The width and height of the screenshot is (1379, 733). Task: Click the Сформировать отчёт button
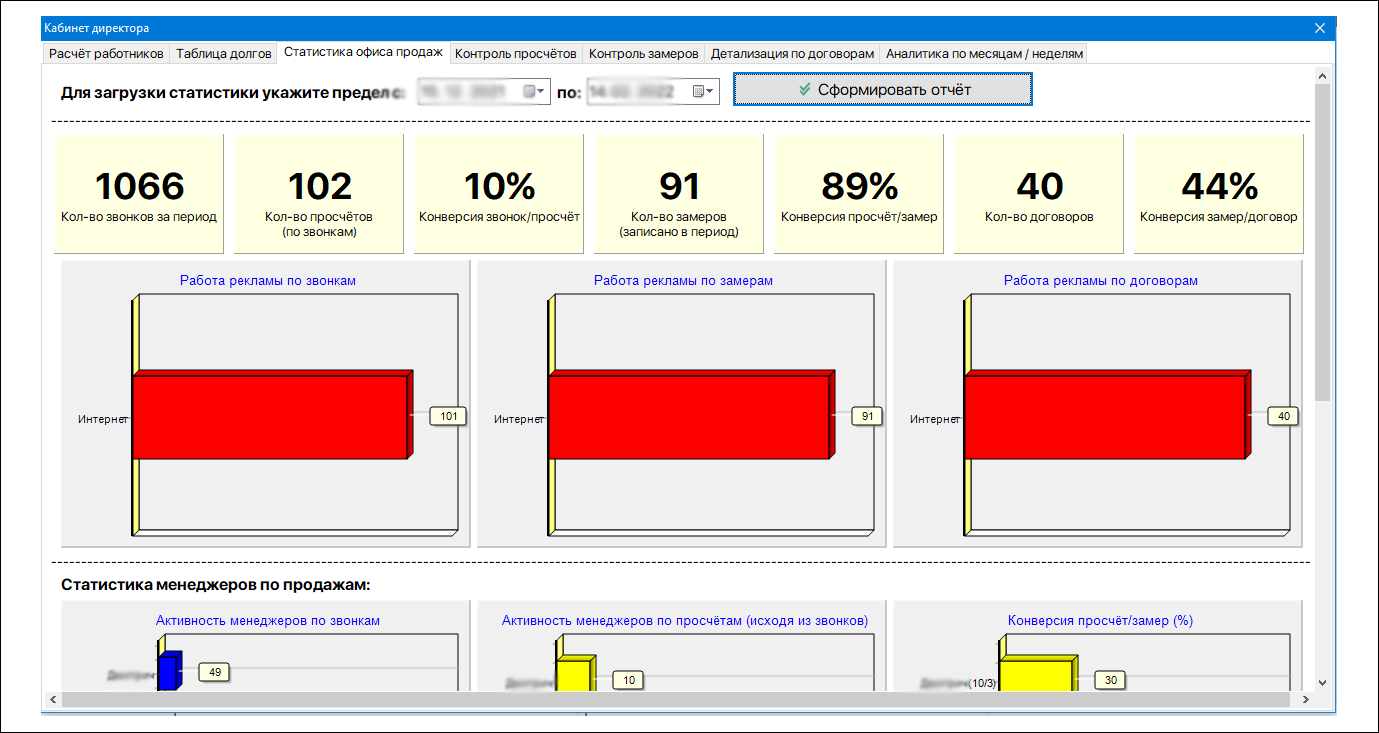click(x=882, y=89)
